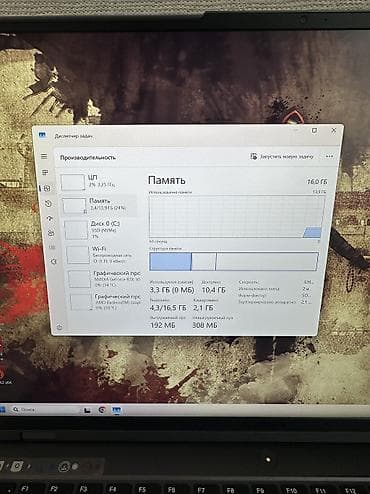370x494 pixels.
Task: Select the Wi-Fi performance item
Action: 103,255
